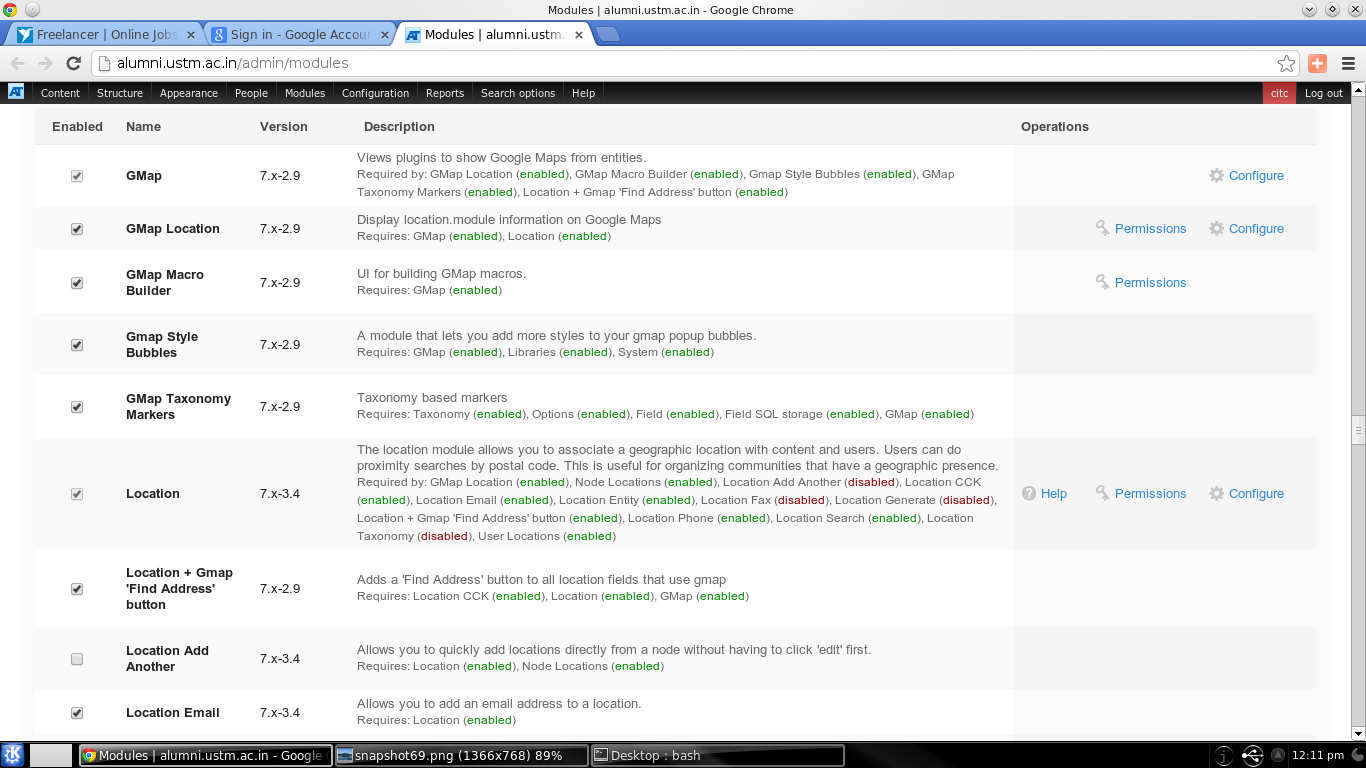The height and width of the screenshot is (768, 1366).
Task: Switch to Desktop : bash taskbar window
Action: pos(717,755)
